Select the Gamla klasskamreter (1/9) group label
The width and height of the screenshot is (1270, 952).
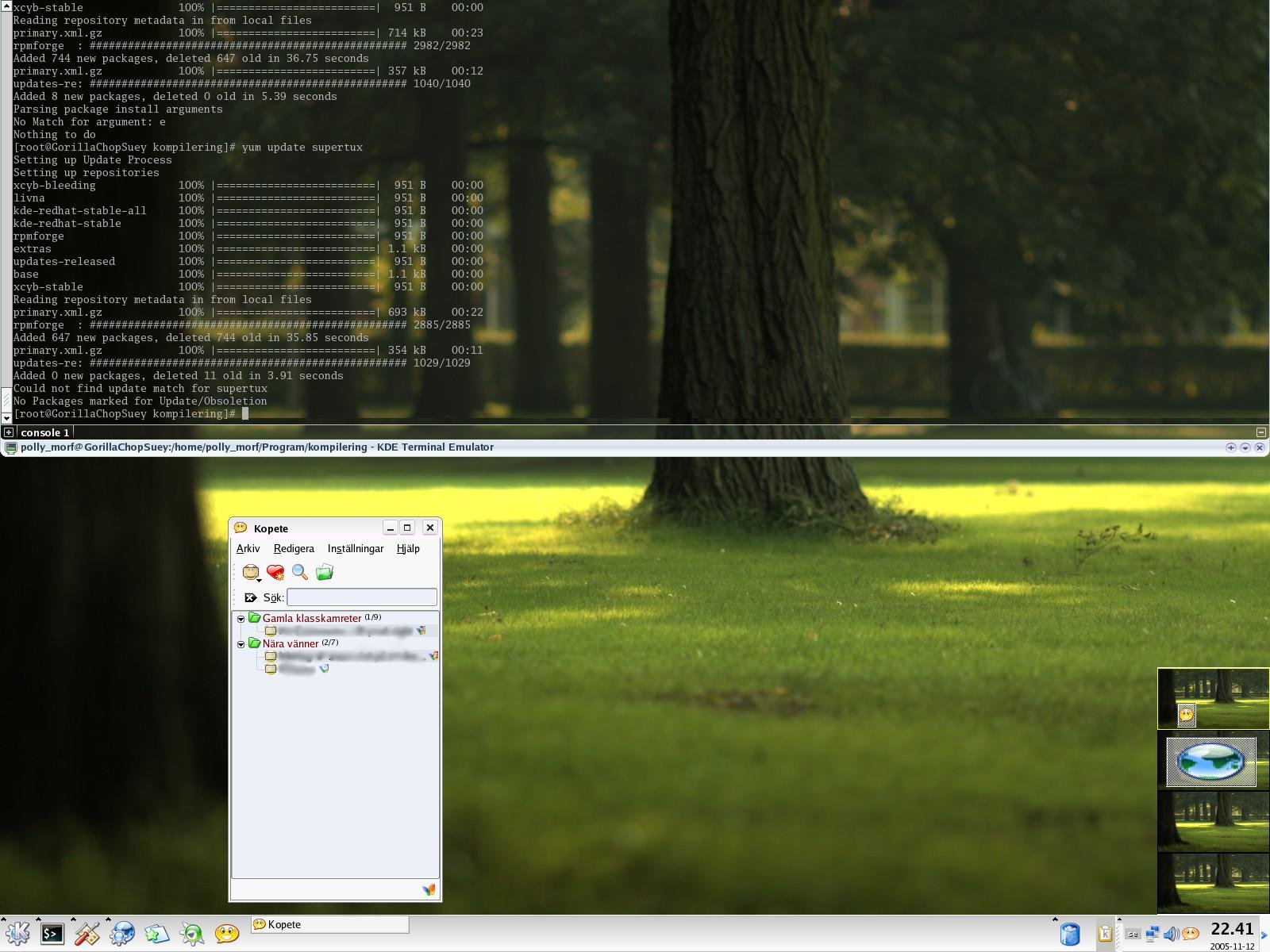321,618
